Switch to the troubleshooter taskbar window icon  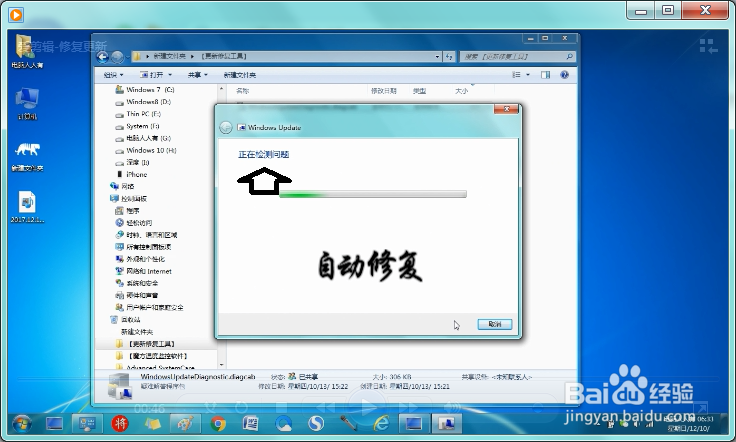click(x=446, y=424)
